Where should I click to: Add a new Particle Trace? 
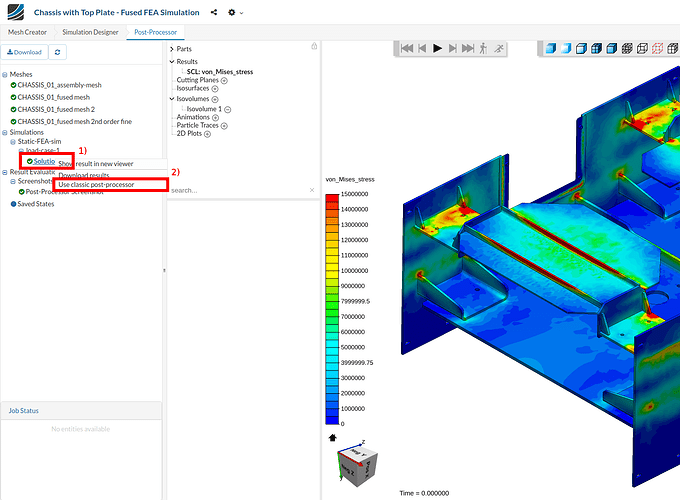(x=224, y=126)
